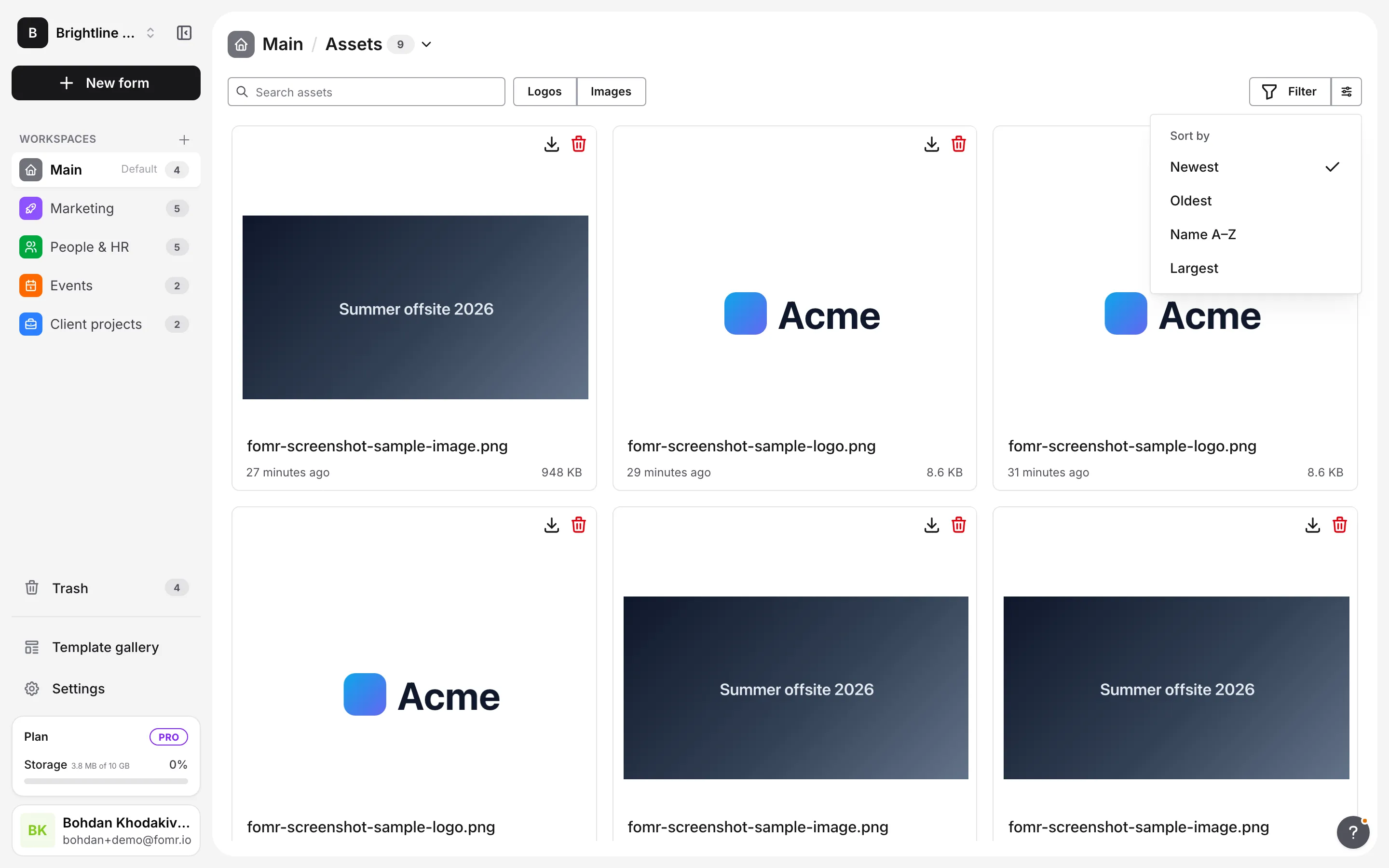Click the PRO plan badge

(169, 736)
